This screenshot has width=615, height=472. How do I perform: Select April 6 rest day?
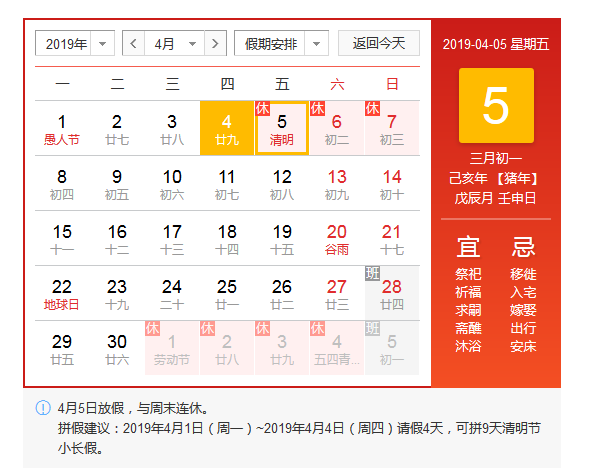(x=337, y=128)
